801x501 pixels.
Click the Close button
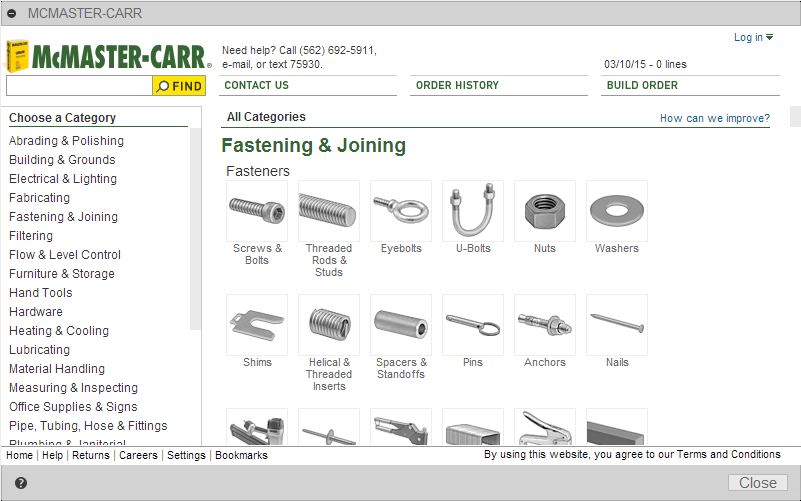(758, 483)
